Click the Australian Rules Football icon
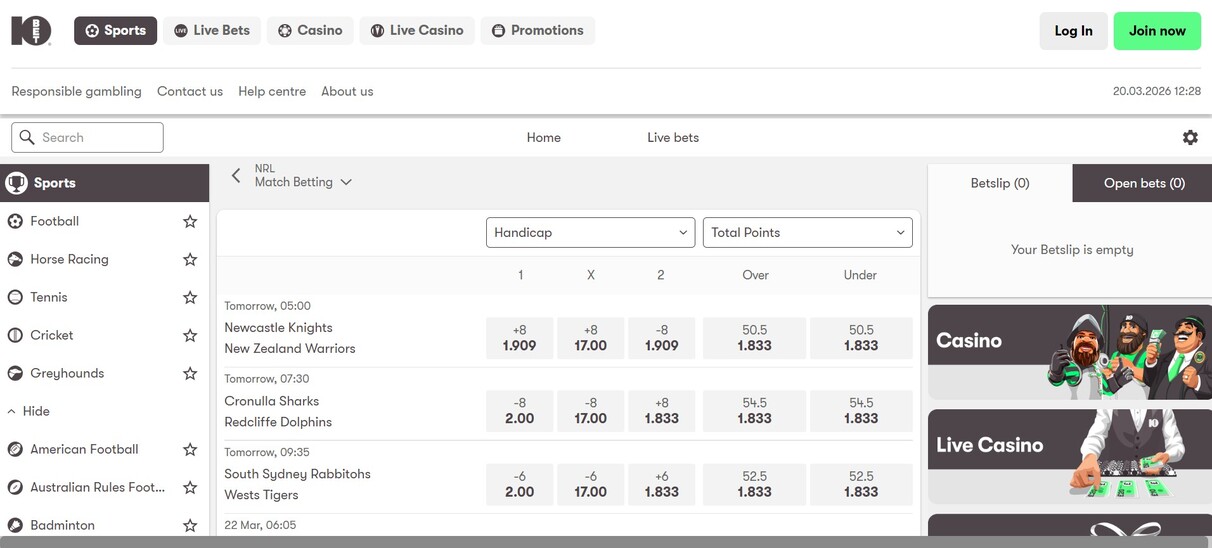Screen dimensions: 1212x548 [15, 487]
